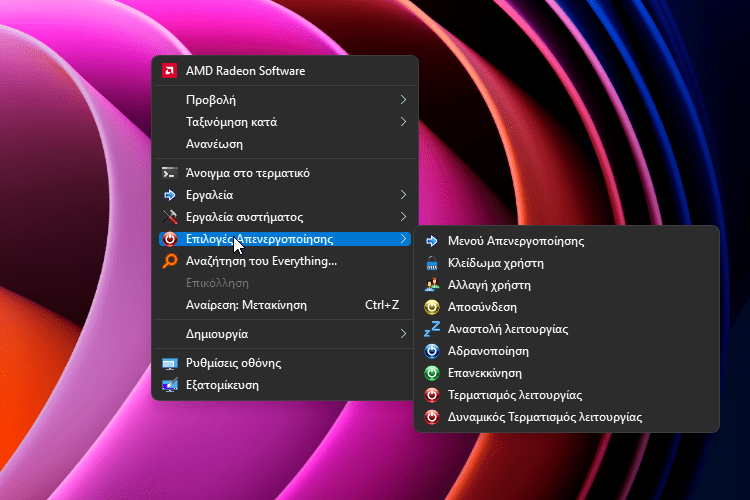
Task: Open Ρυθμίσεις οθόνης display settings
Action: [285, 363]
